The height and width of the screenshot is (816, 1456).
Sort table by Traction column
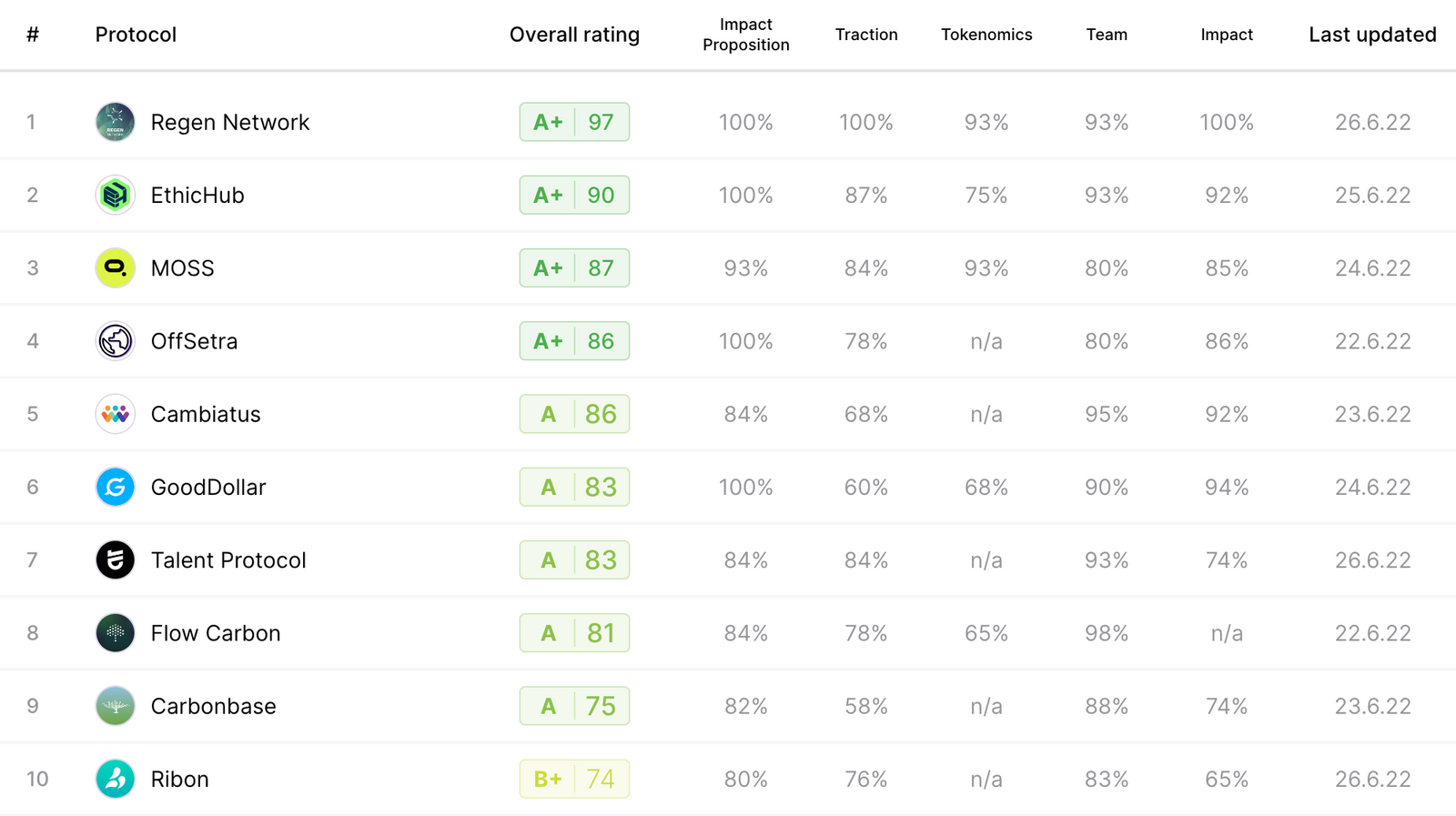coord(866,35)
